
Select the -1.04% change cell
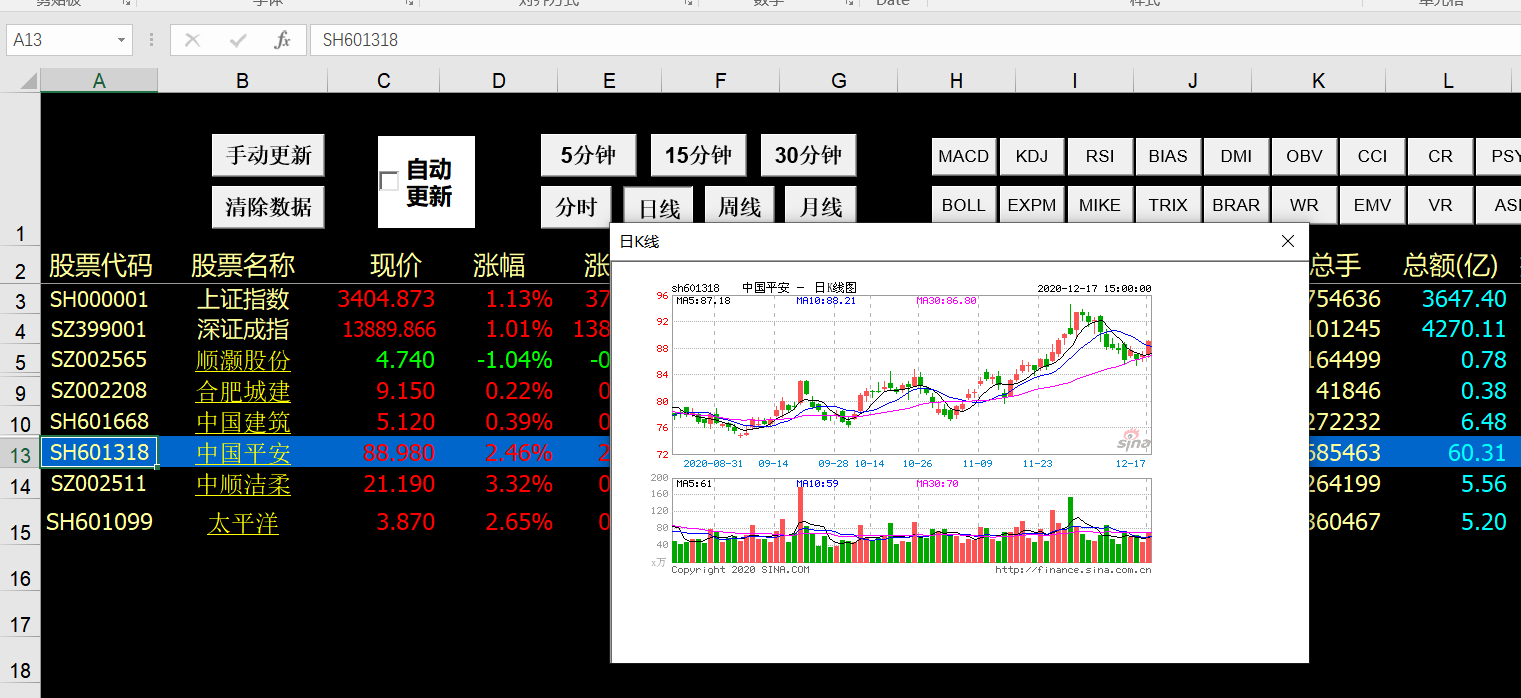500,360
